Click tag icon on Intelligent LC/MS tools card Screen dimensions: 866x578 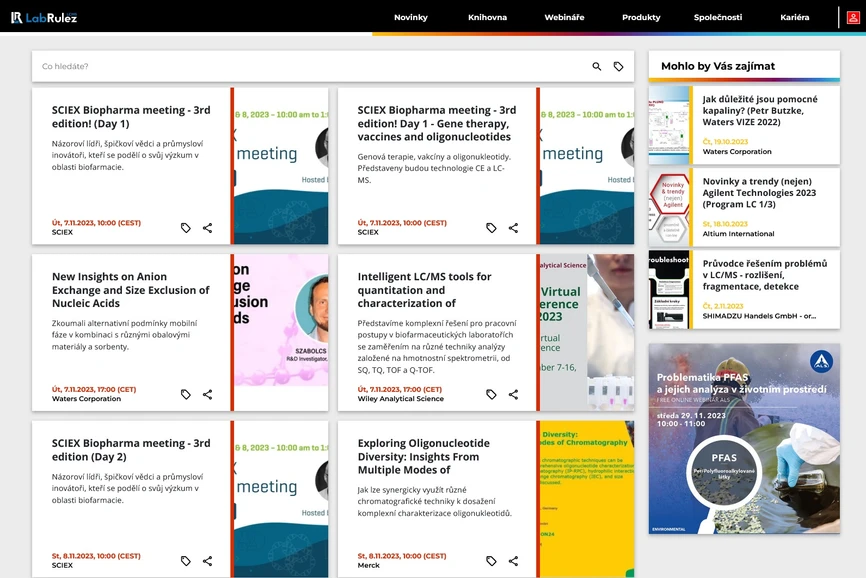pos(491,394)
